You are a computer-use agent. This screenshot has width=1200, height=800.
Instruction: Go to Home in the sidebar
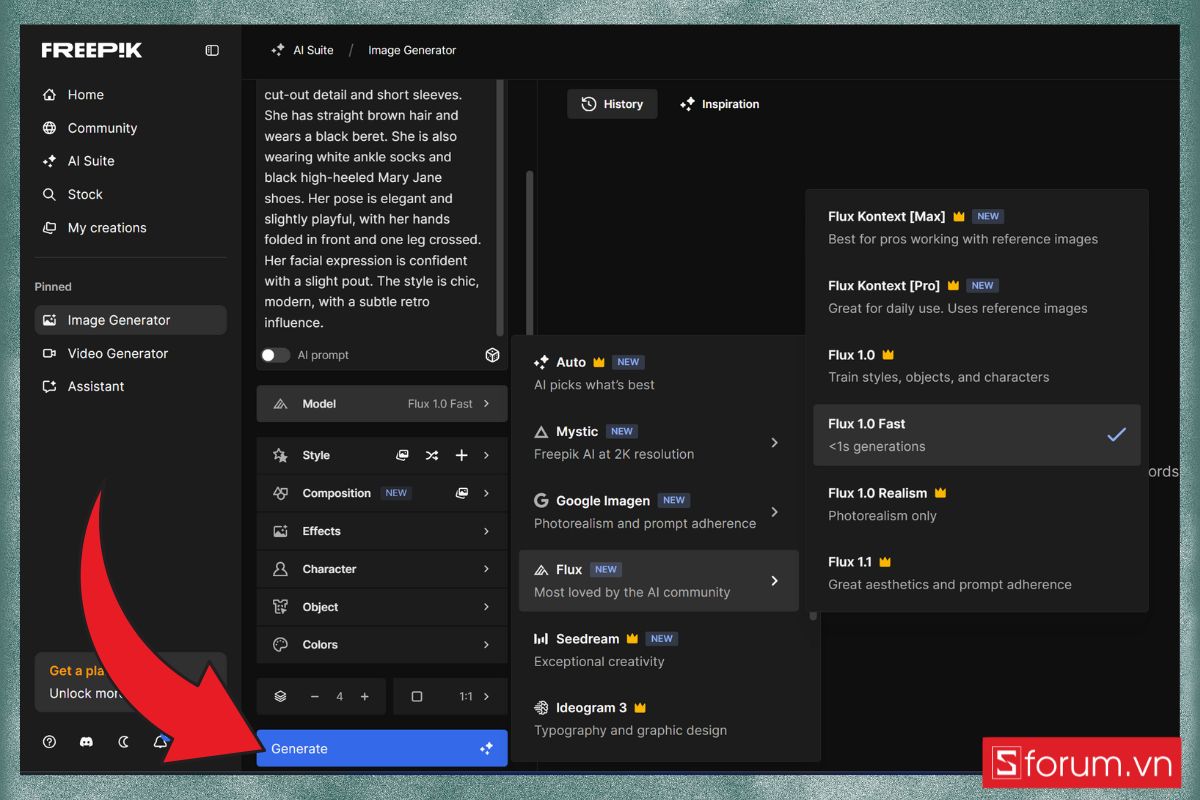pyautogui.click(x=85, y=95)
